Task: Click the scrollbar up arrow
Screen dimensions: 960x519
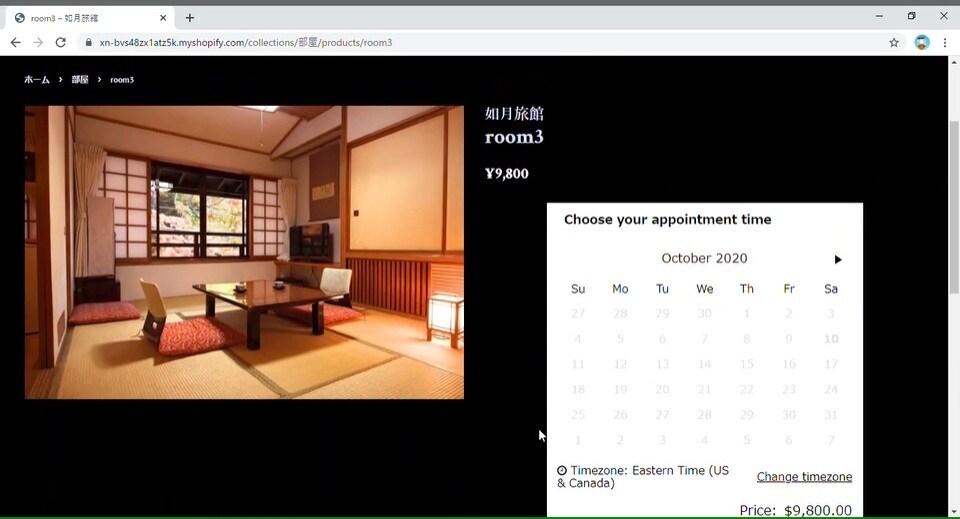Action: click(x=954, y=62)
